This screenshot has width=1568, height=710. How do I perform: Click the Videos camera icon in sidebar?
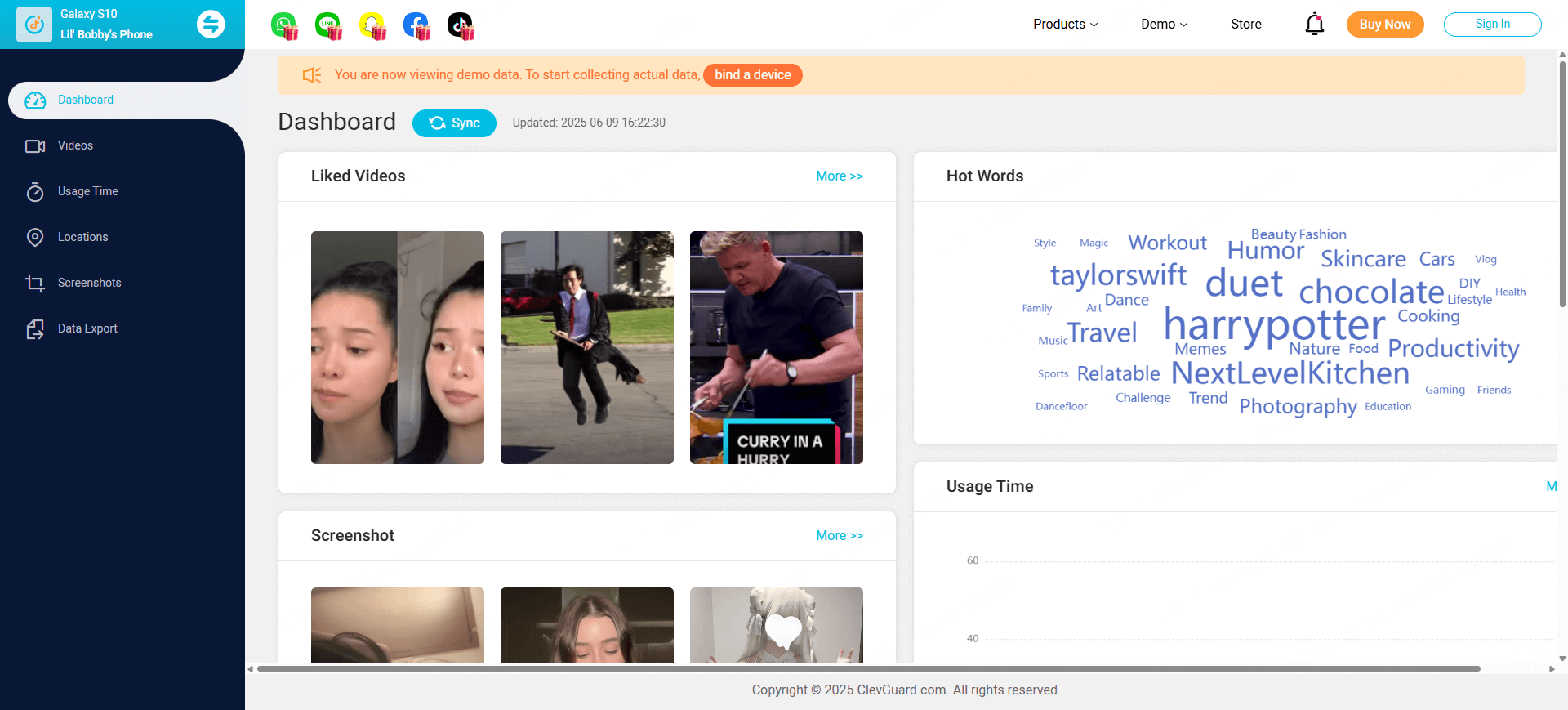[x=35, y=145]
